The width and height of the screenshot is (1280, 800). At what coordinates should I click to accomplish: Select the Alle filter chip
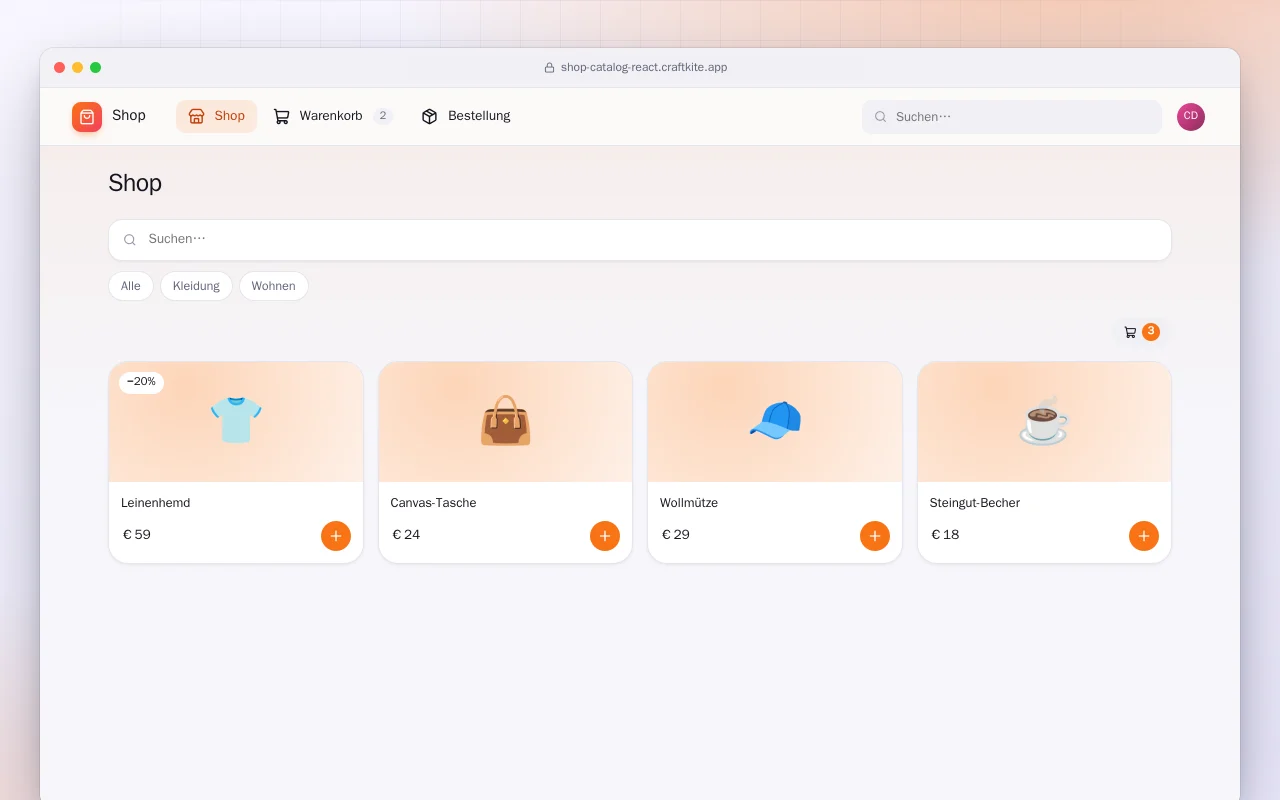click(x=131, y=286)
